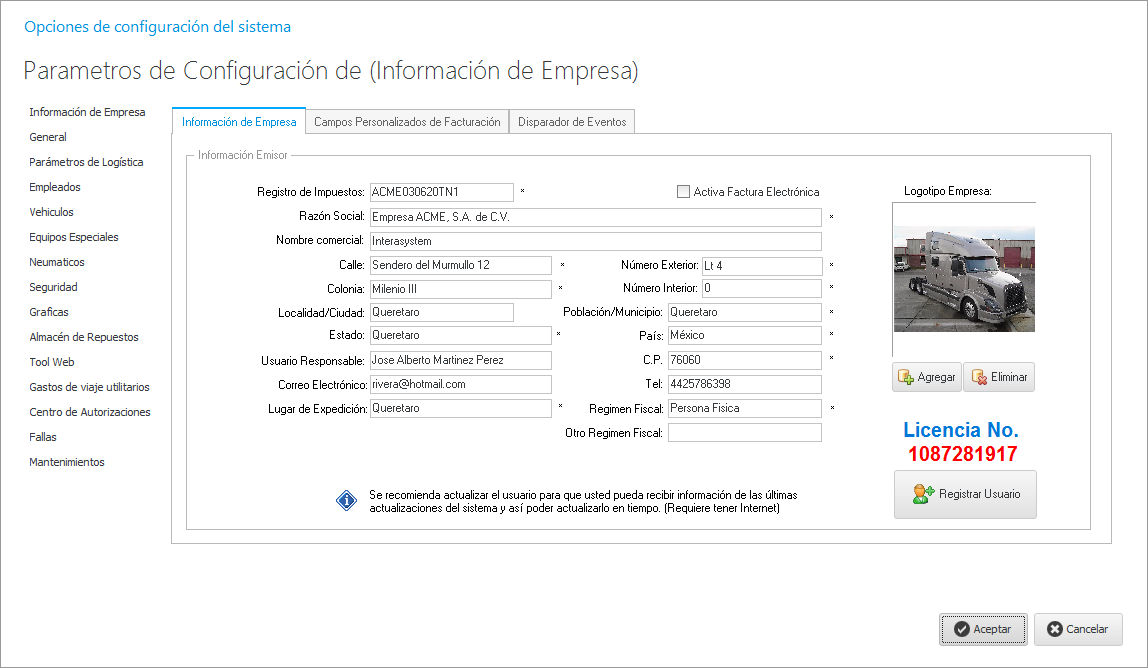Open Campos Personalizados de Facturación tab
The height and width of the screenshot is (668, 1148).
(x=407, y=122)
